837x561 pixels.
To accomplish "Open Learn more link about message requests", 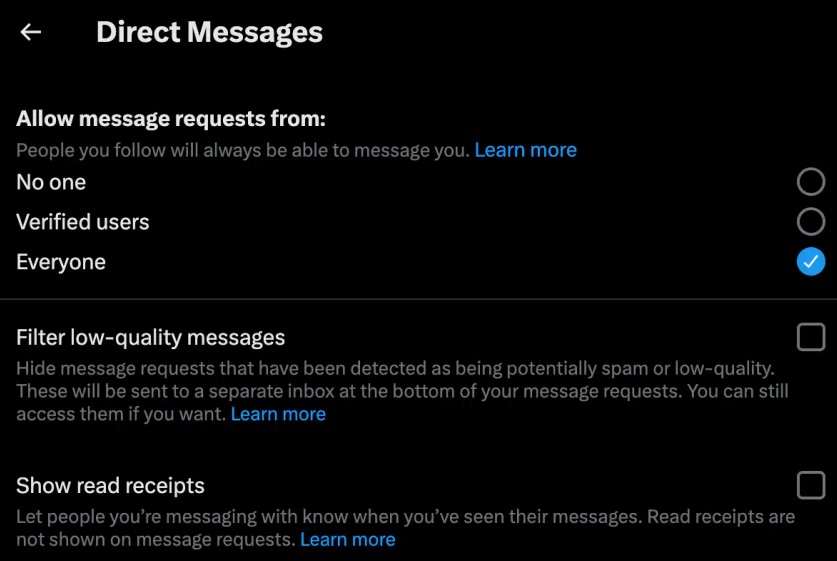I will pyautogui.click(x=525, y=150).
